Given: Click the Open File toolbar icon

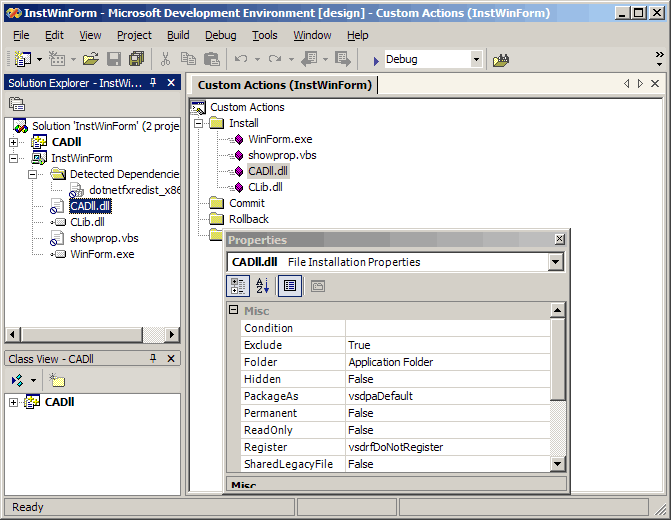Looking at the screenshot, I should pyautogui.click(x=90, y=60).
